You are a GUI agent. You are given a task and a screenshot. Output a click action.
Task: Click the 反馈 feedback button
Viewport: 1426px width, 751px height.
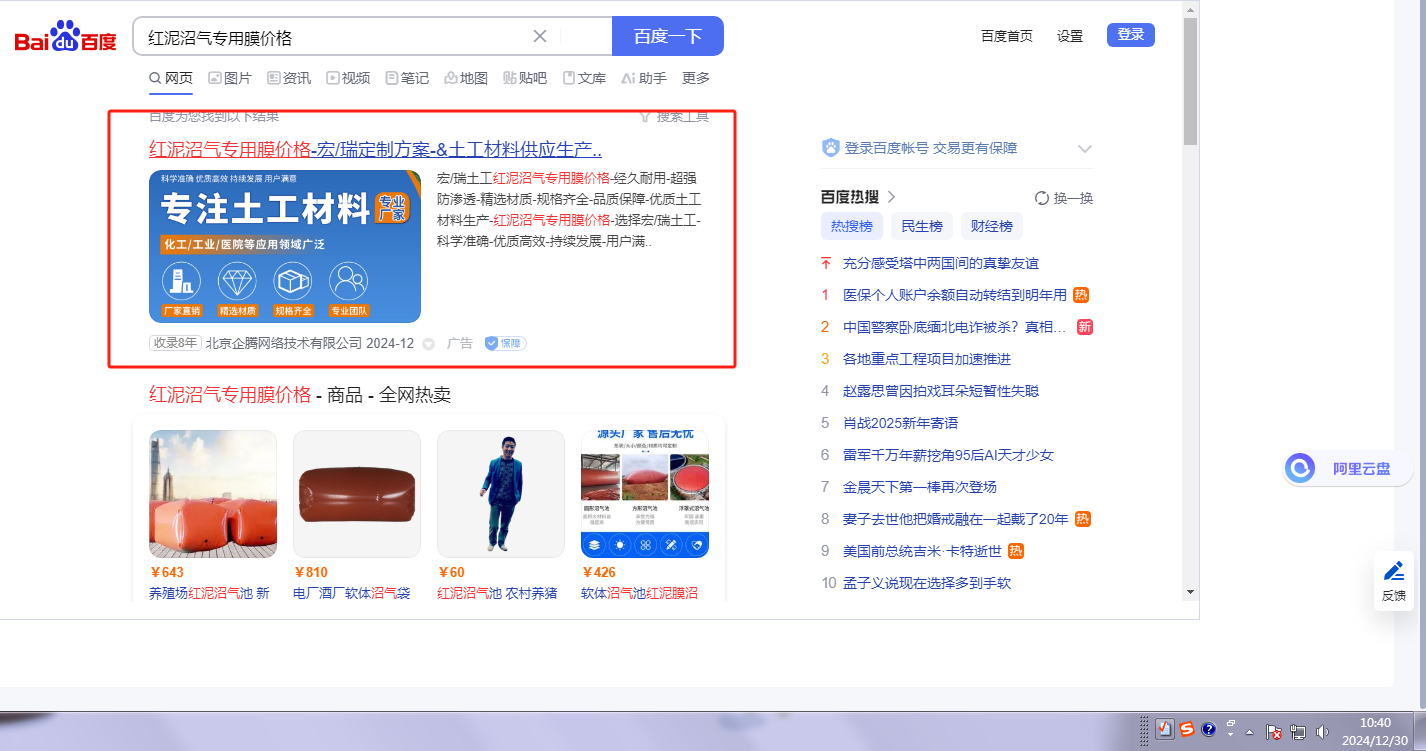coord(1394,581)
